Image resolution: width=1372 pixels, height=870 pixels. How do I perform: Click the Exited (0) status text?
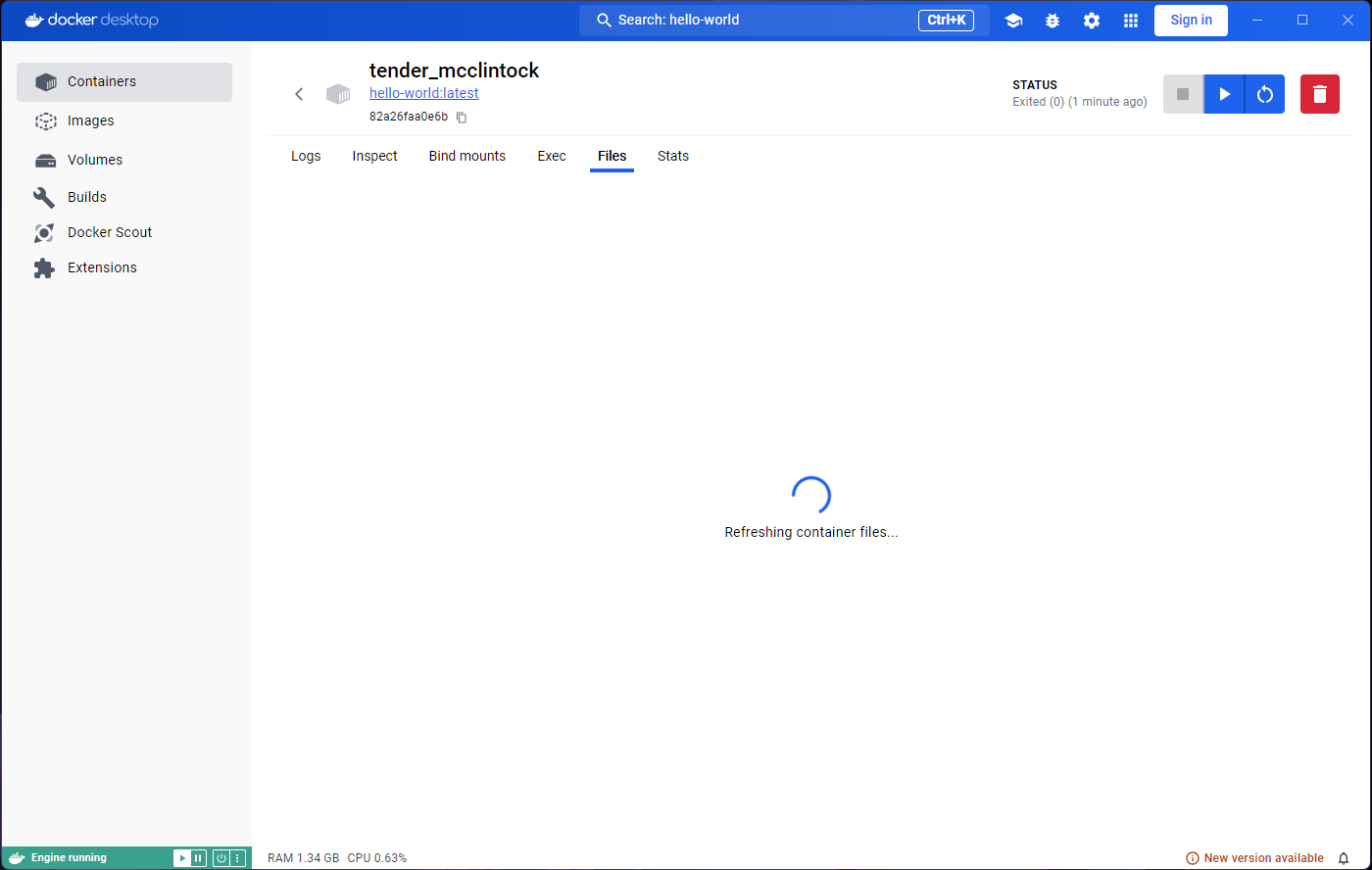click(x=1080, y=102)
